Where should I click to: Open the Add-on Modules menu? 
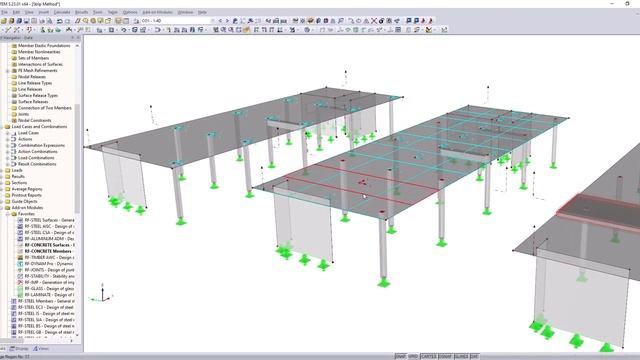[158, 12]
